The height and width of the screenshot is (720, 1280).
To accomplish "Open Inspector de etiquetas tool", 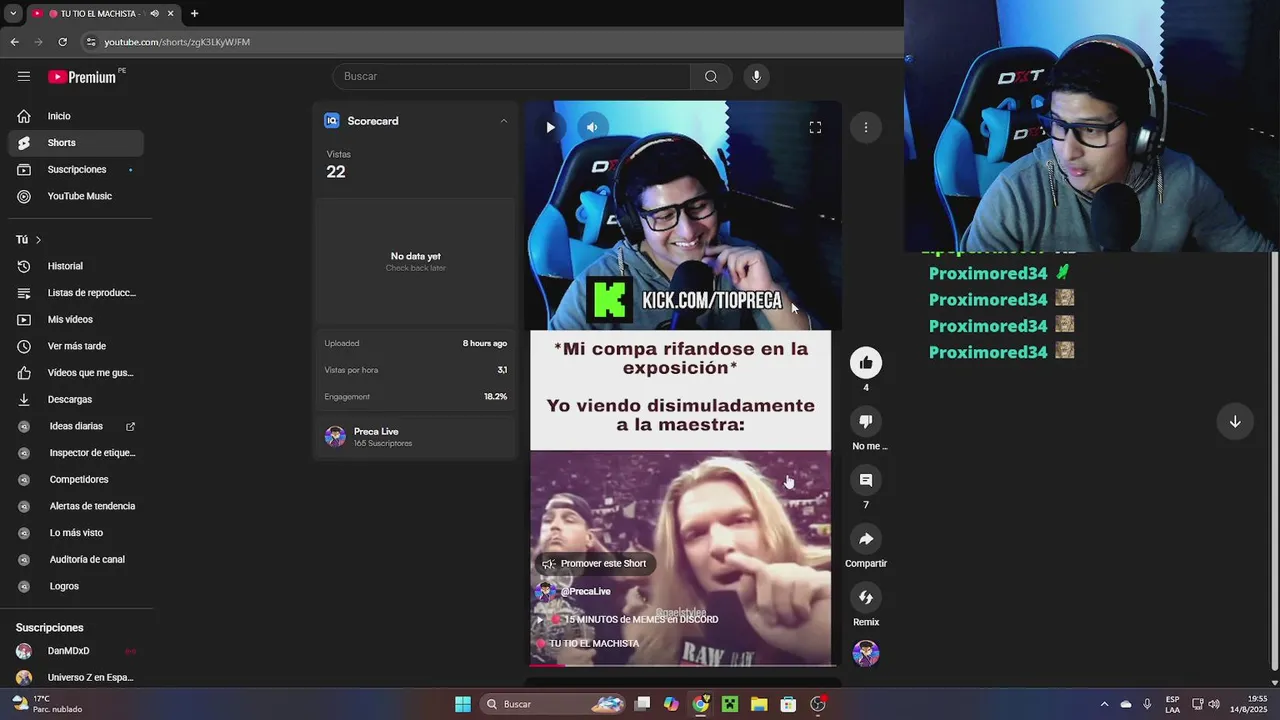I will [76, 453].
